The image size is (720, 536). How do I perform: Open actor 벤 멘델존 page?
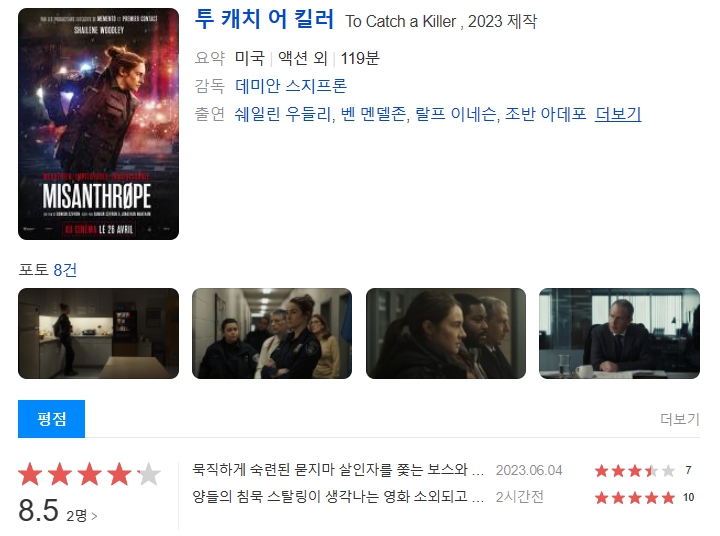(x=373, y=114)
